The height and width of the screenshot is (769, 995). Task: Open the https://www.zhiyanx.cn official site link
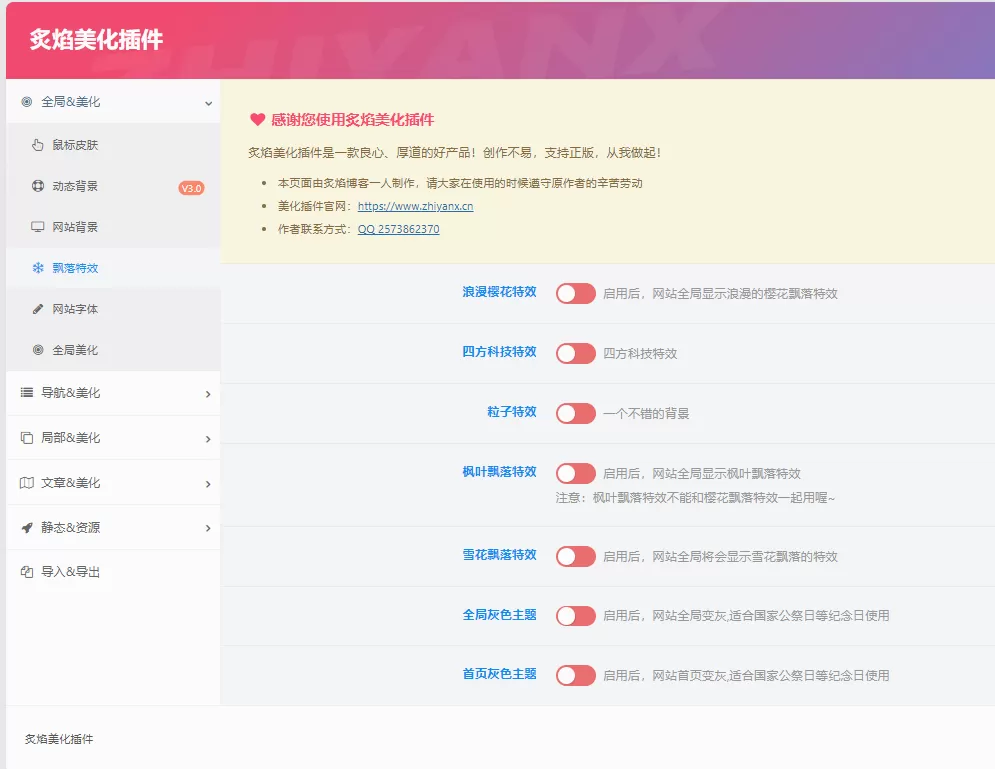[x=415, y=206]
